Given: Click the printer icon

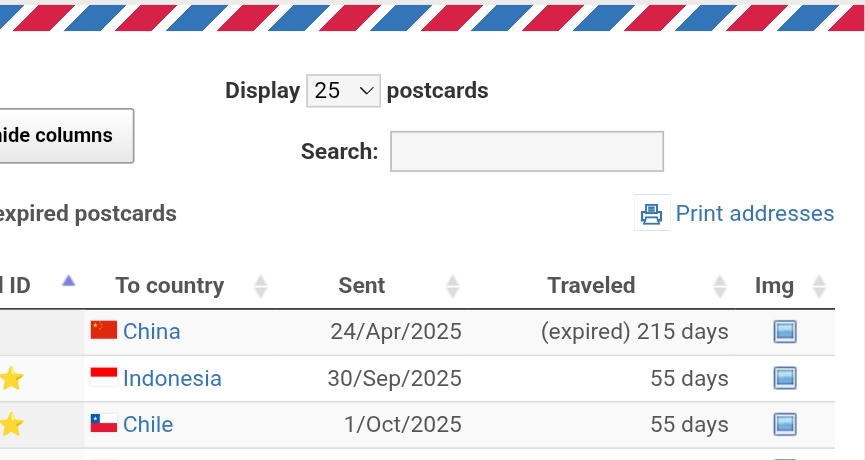Looking at the screenshot, I should click(652, 213).
